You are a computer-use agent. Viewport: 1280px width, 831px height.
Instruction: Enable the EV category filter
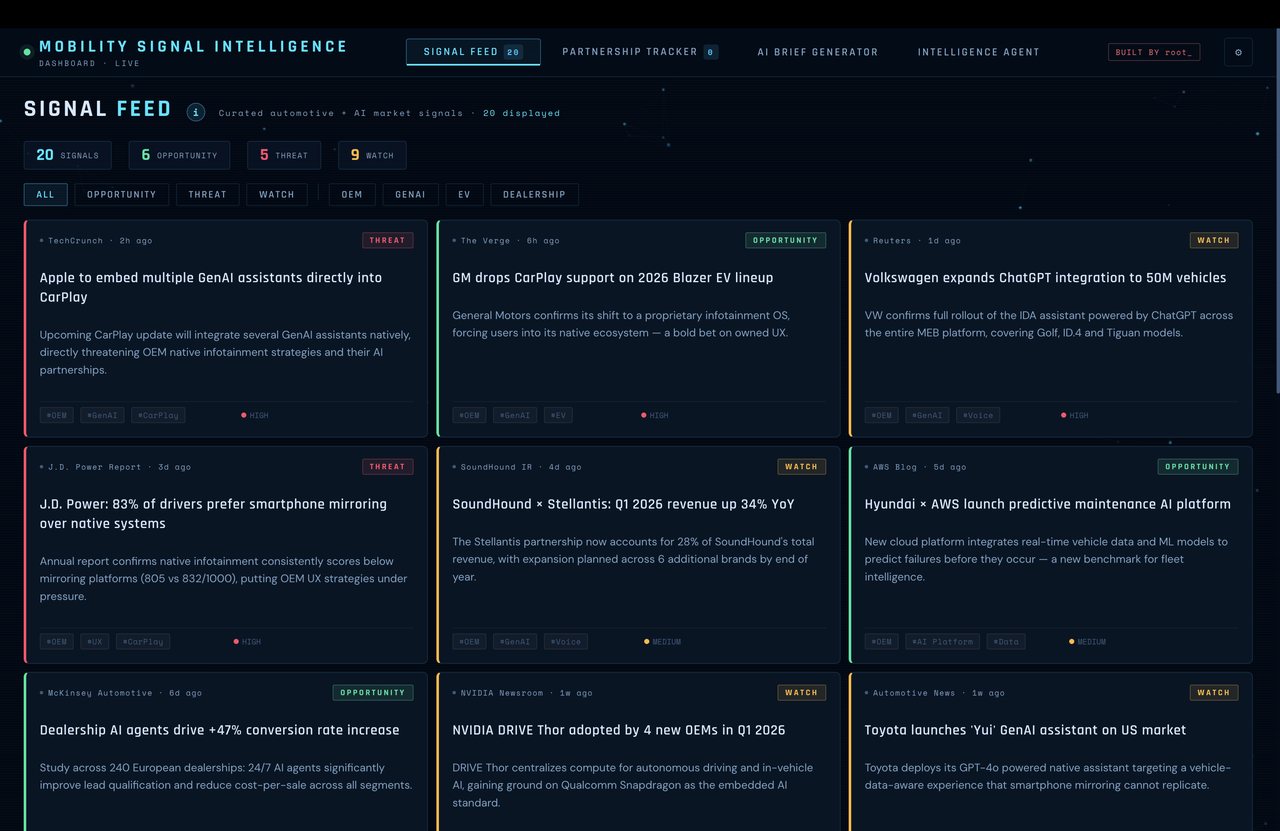[464, 194]
